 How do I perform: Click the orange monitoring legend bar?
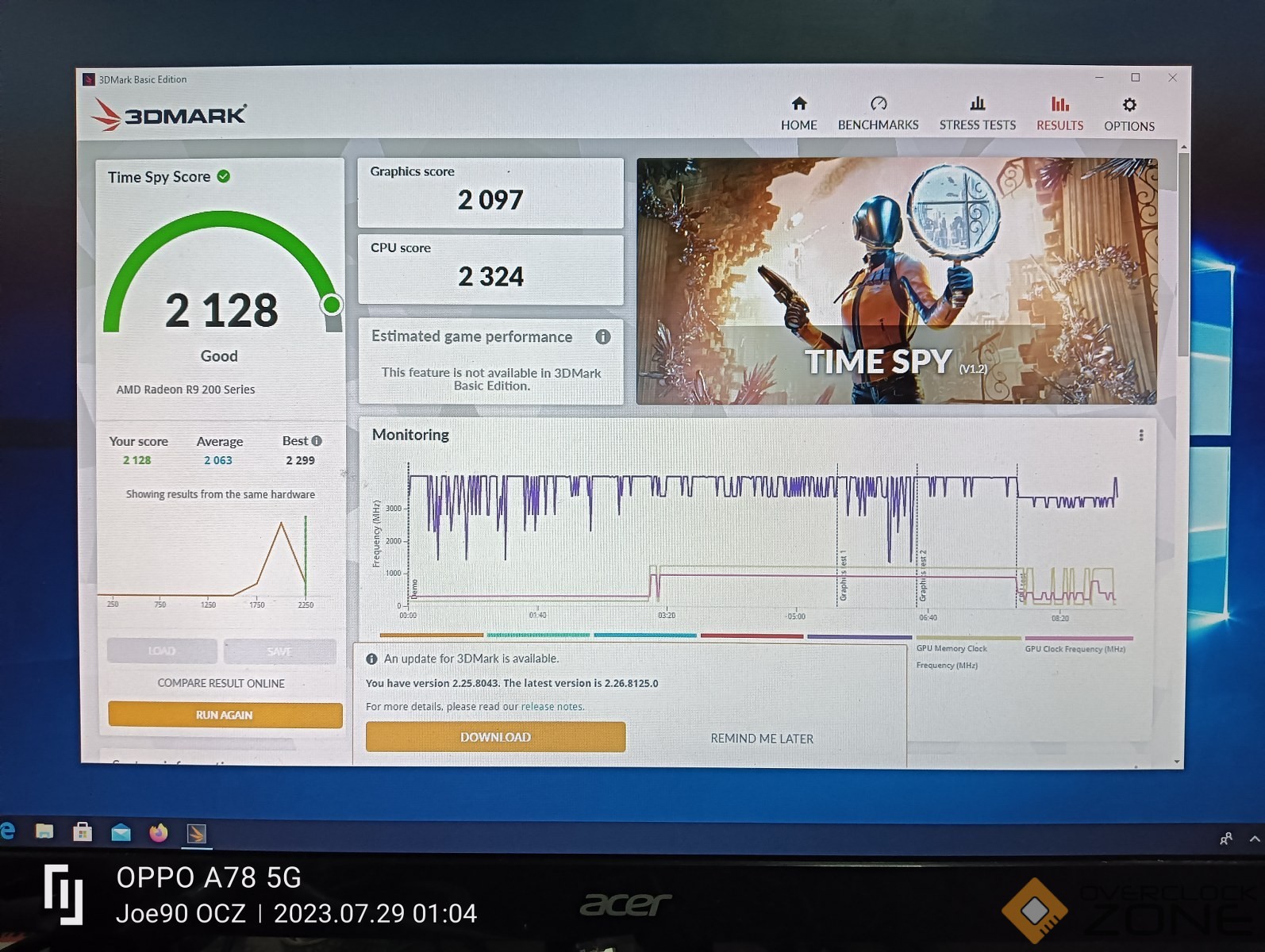(x=431, y=635)
